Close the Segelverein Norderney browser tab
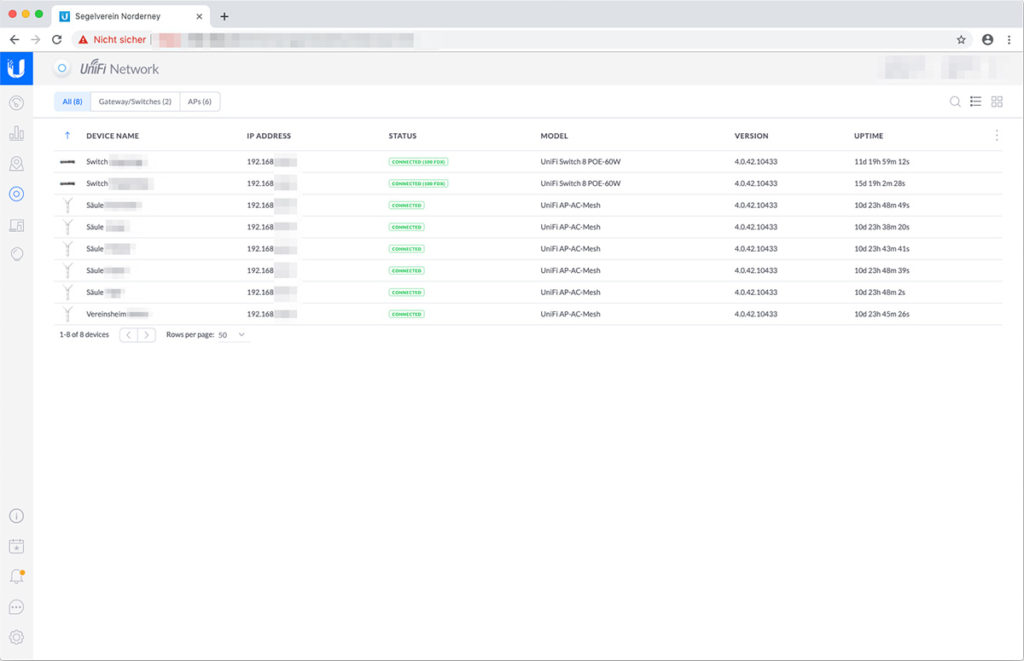The height and width of the screenshot is (661, 1024). [x=199, y=16]
